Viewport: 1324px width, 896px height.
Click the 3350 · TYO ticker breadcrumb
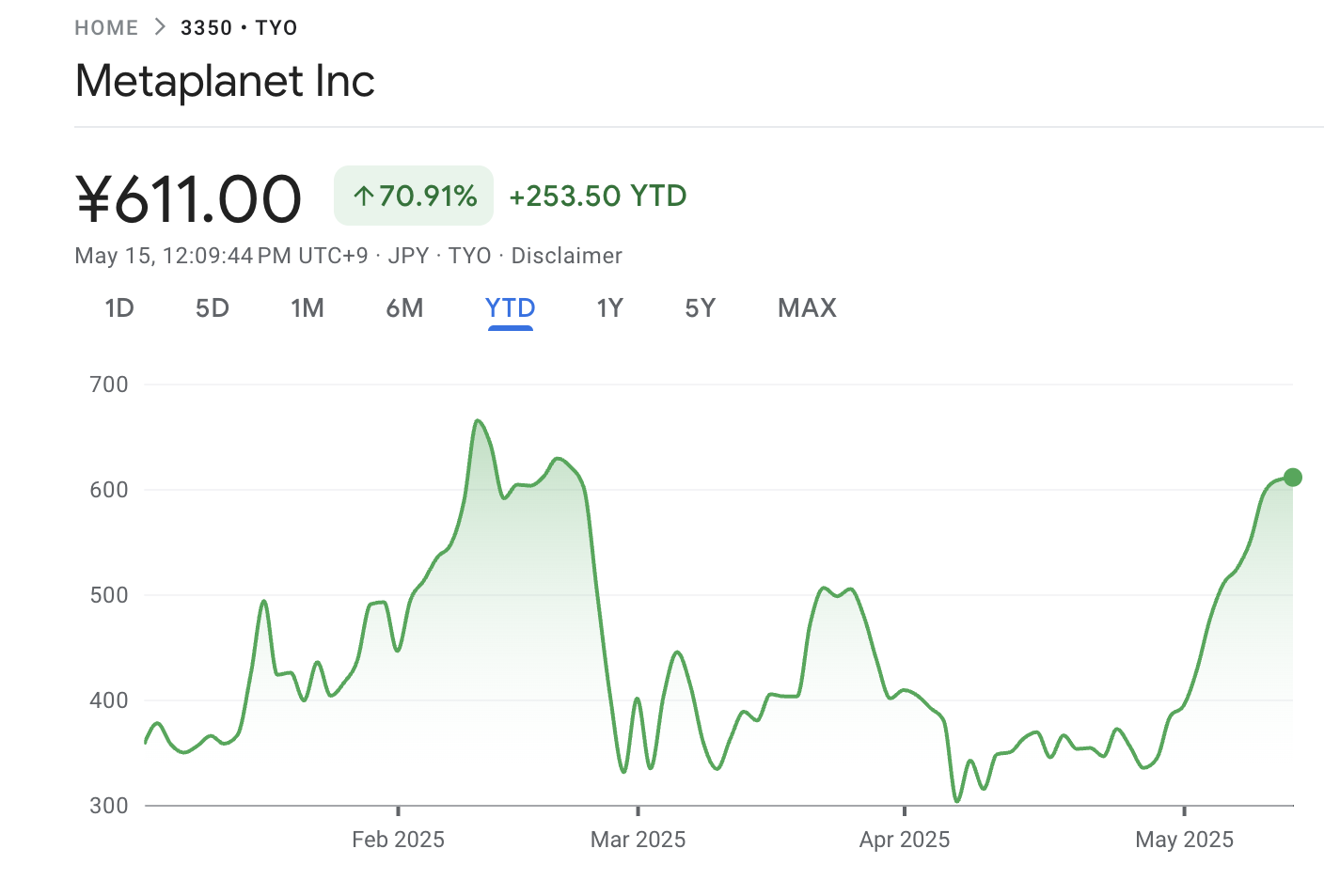pos(239,27)
